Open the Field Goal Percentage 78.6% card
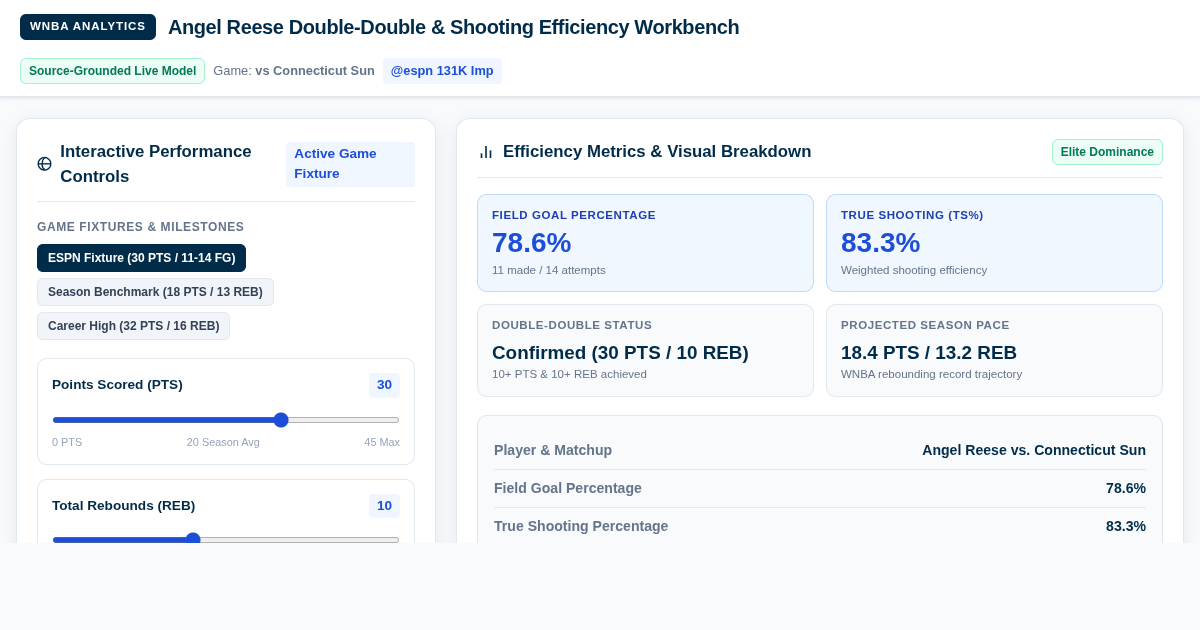Viewport: 1200px width, 630px height. pyautogui.click(x=645, y=243)
